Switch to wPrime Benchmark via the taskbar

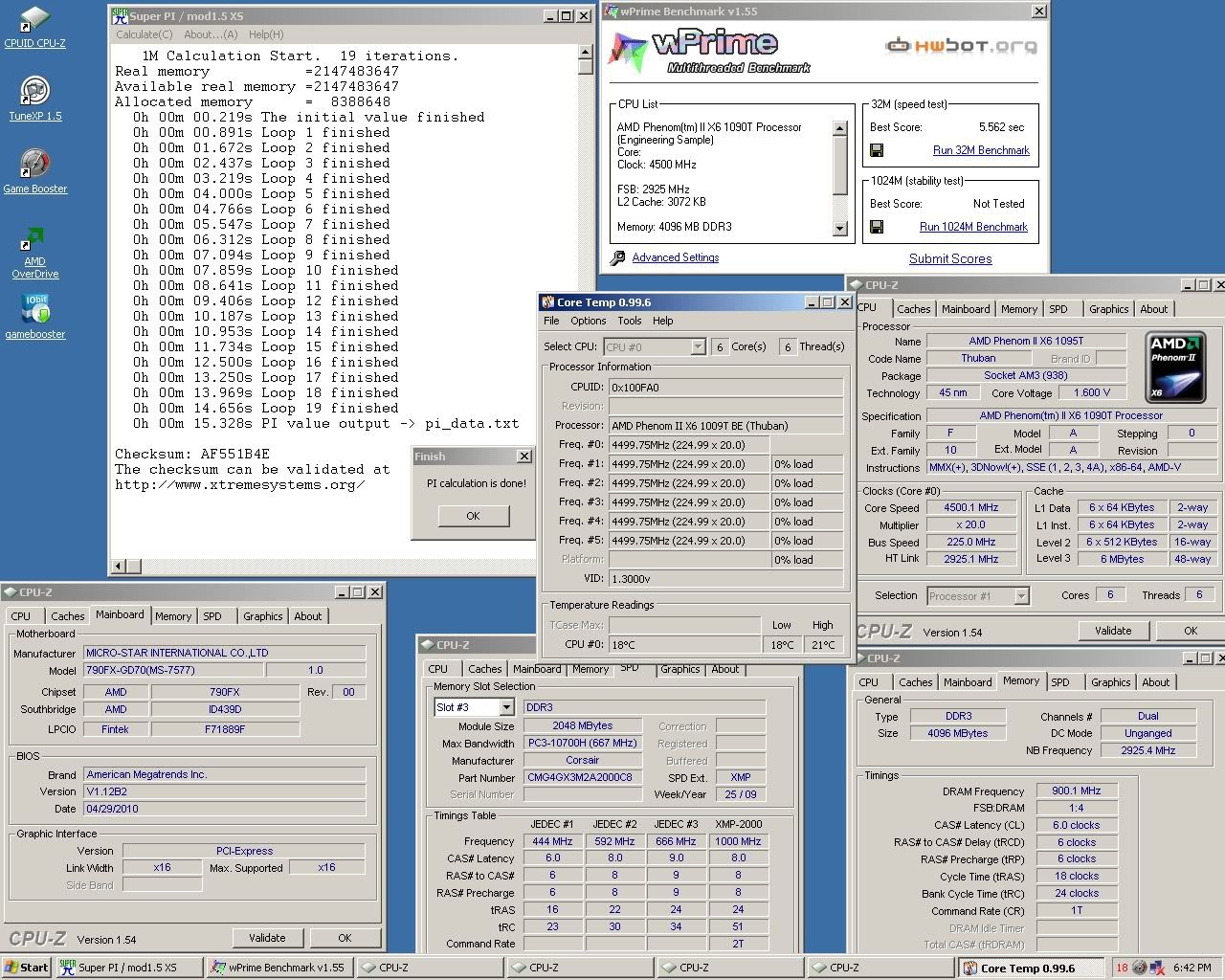[280, 968]
